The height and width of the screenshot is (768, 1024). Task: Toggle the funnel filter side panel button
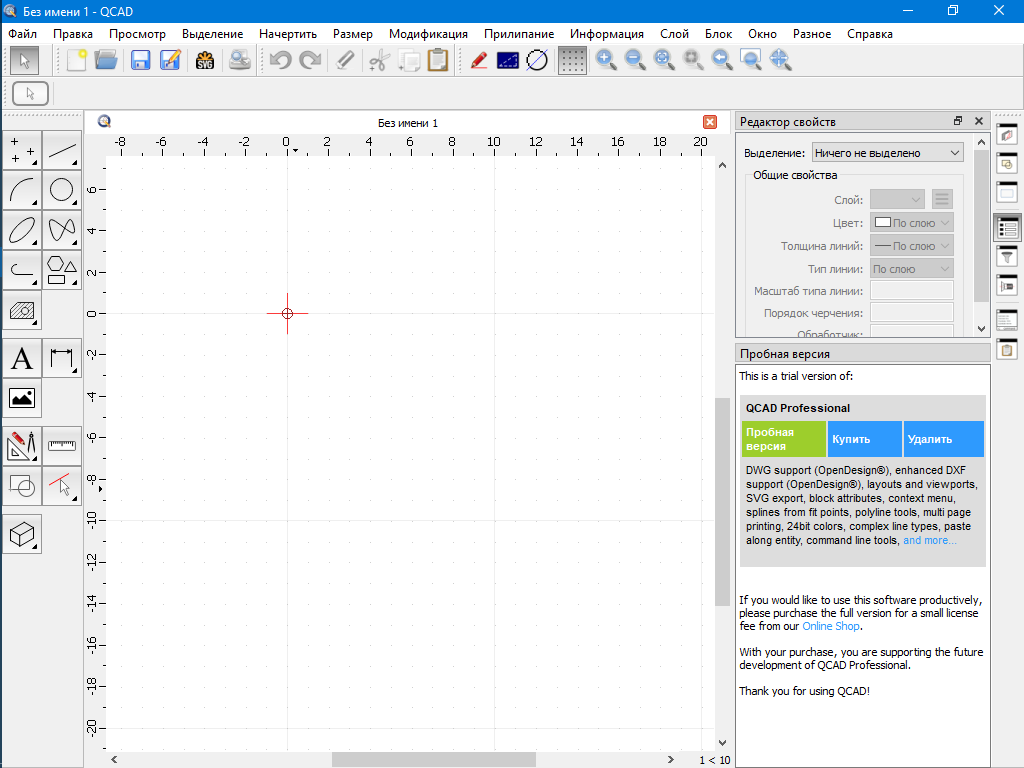(1007, 257)
